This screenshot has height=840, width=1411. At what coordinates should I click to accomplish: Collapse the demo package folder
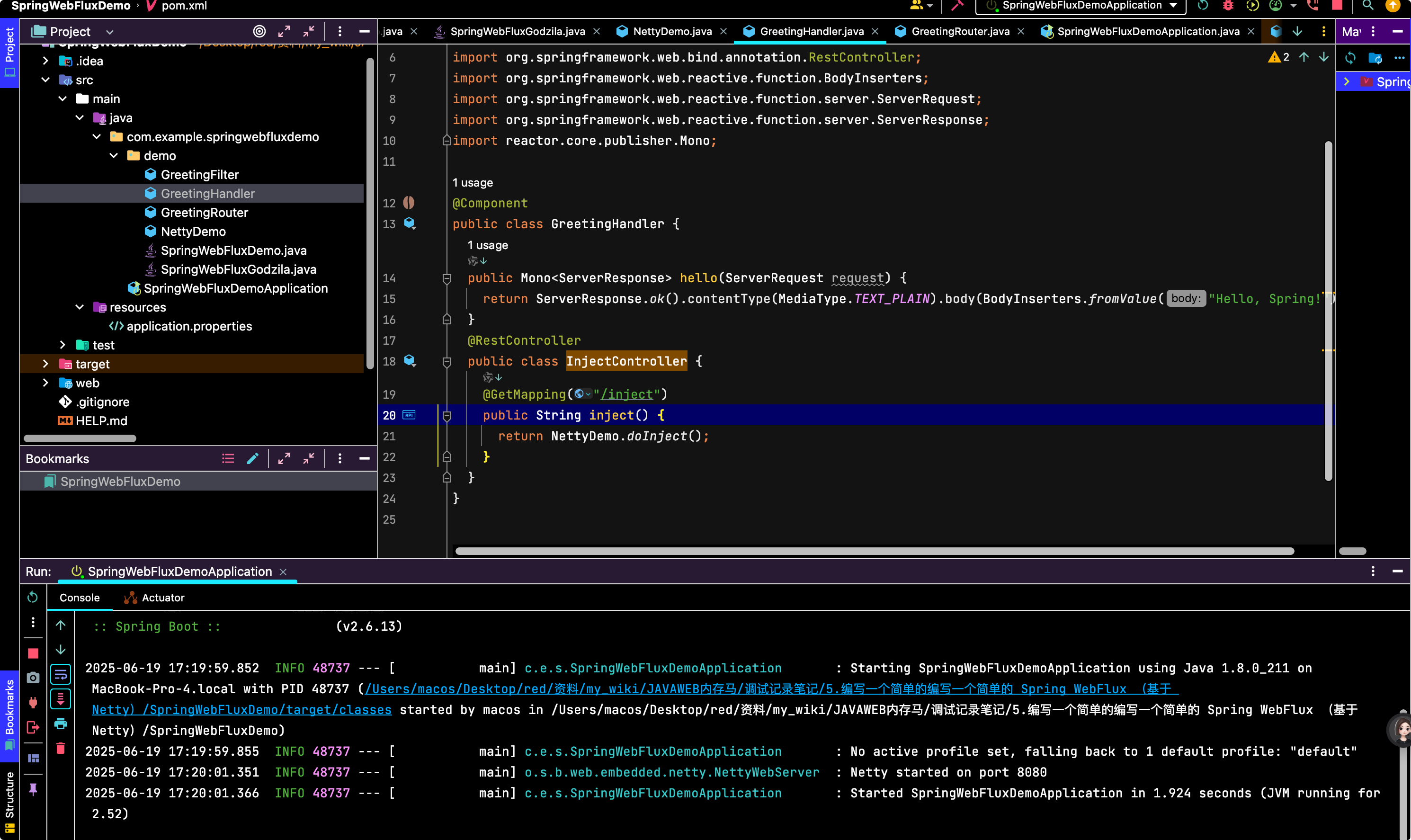[114, 156]
